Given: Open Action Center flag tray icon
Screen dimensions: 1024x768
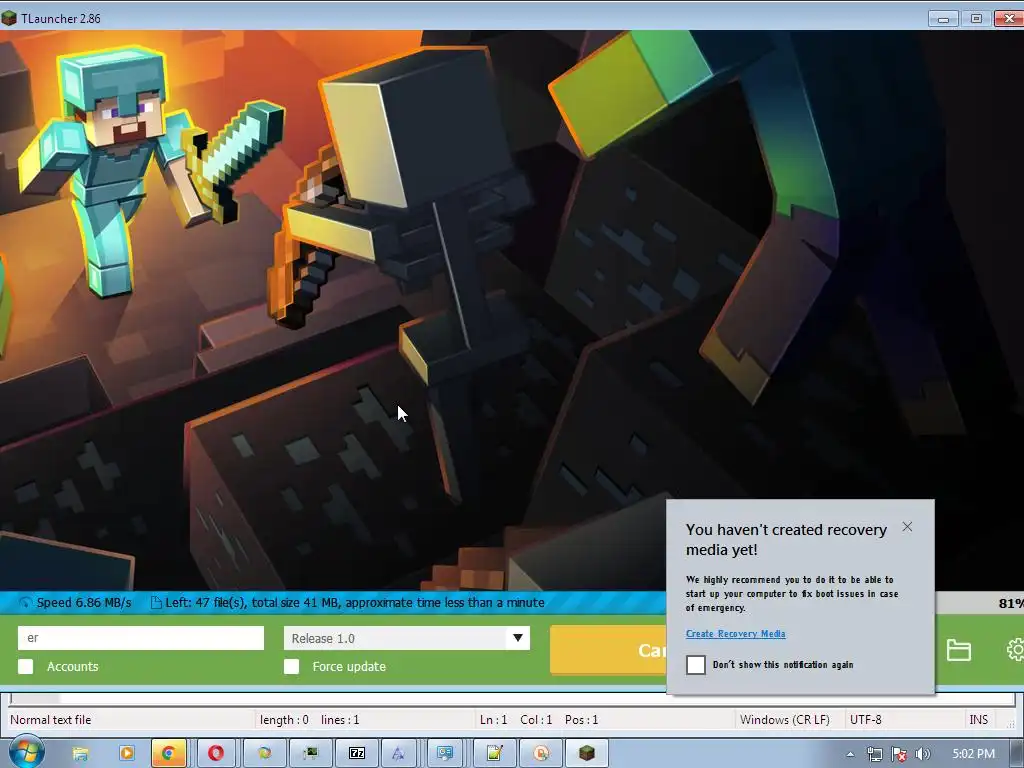Looking at the screenshot, I should [x=899, y=754].
